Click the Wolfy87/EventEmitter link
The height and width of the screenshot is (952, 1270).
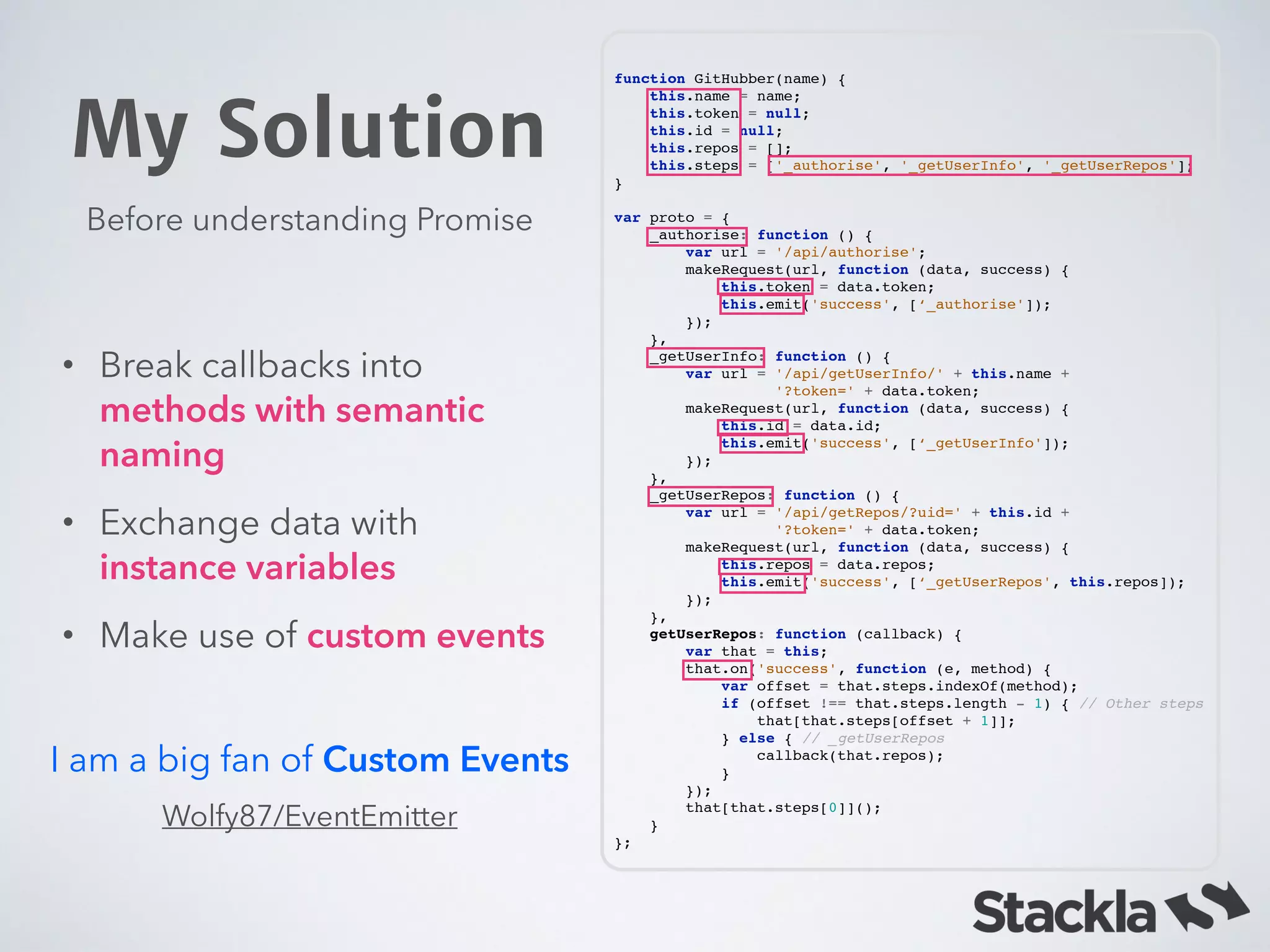[309, 816]
